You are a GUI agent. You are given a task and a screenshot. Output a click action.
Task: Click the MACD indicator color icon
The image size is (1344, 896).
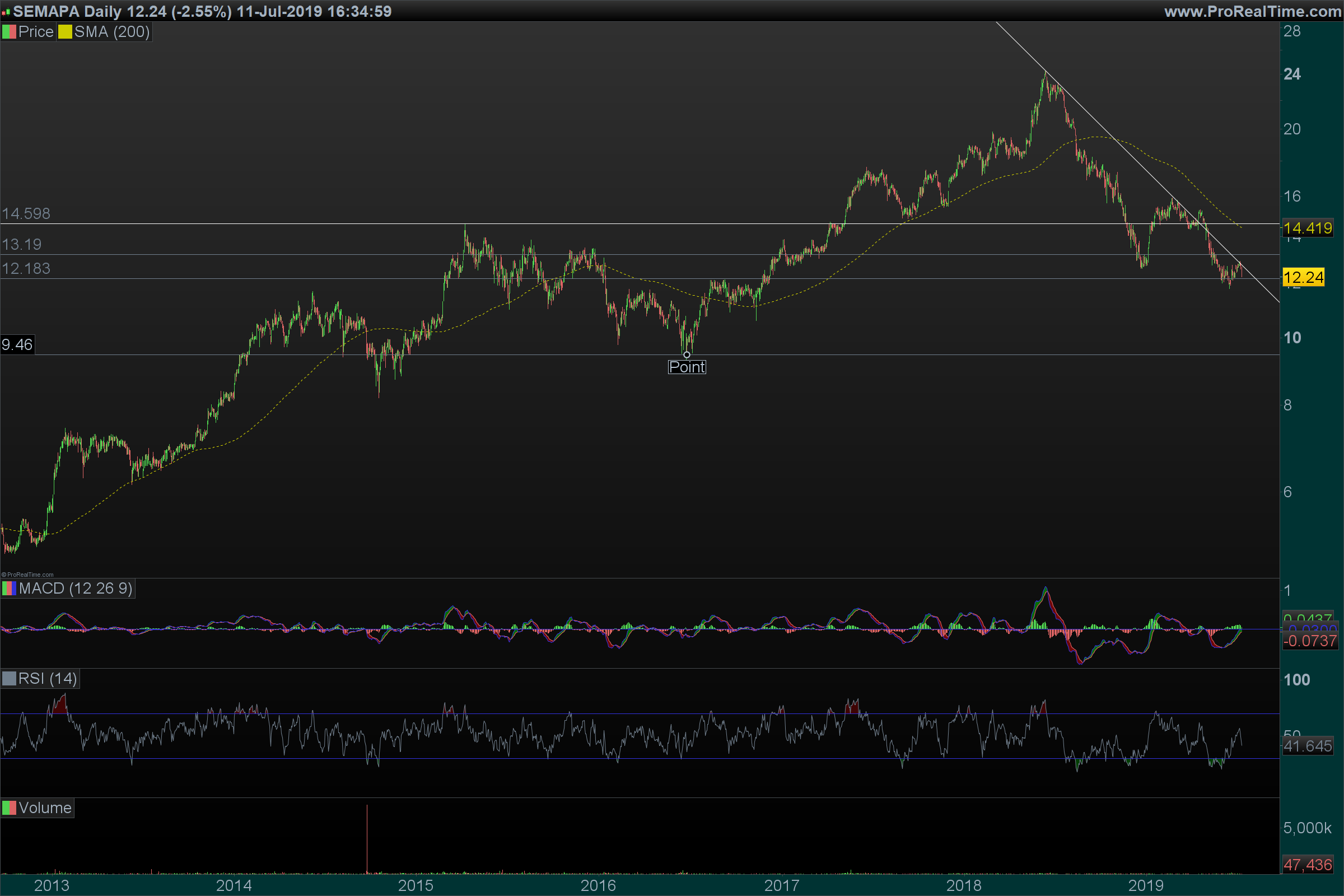(x=9, y=589)
